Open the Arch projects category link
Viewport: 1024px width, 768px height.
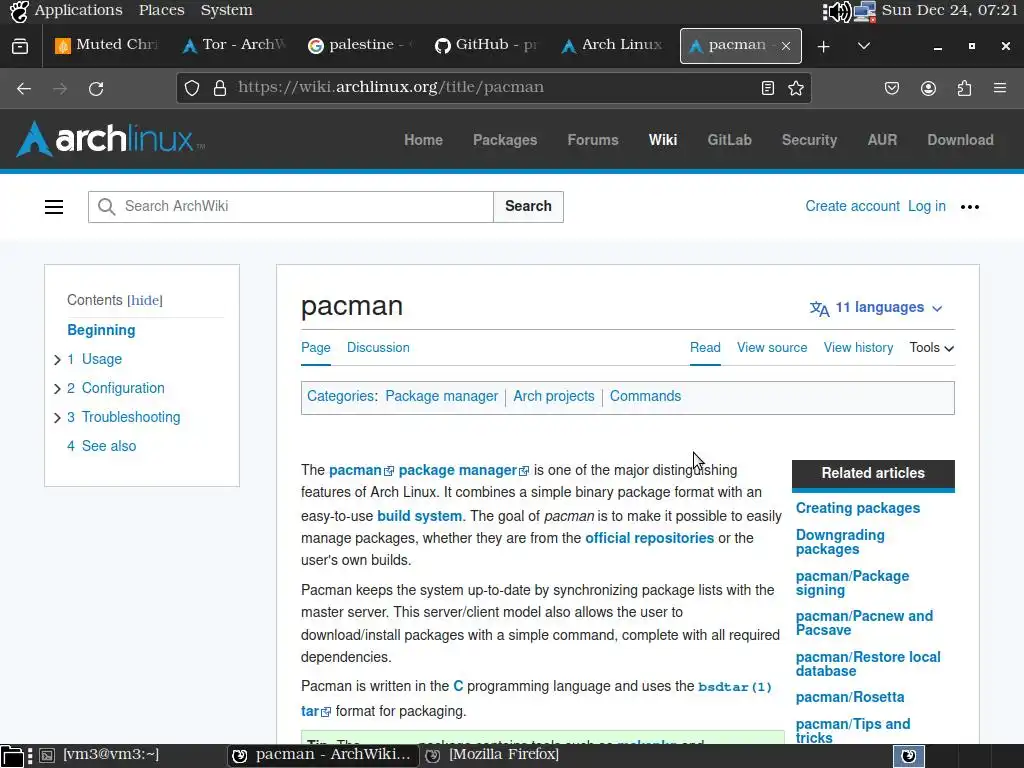[554, 396]
